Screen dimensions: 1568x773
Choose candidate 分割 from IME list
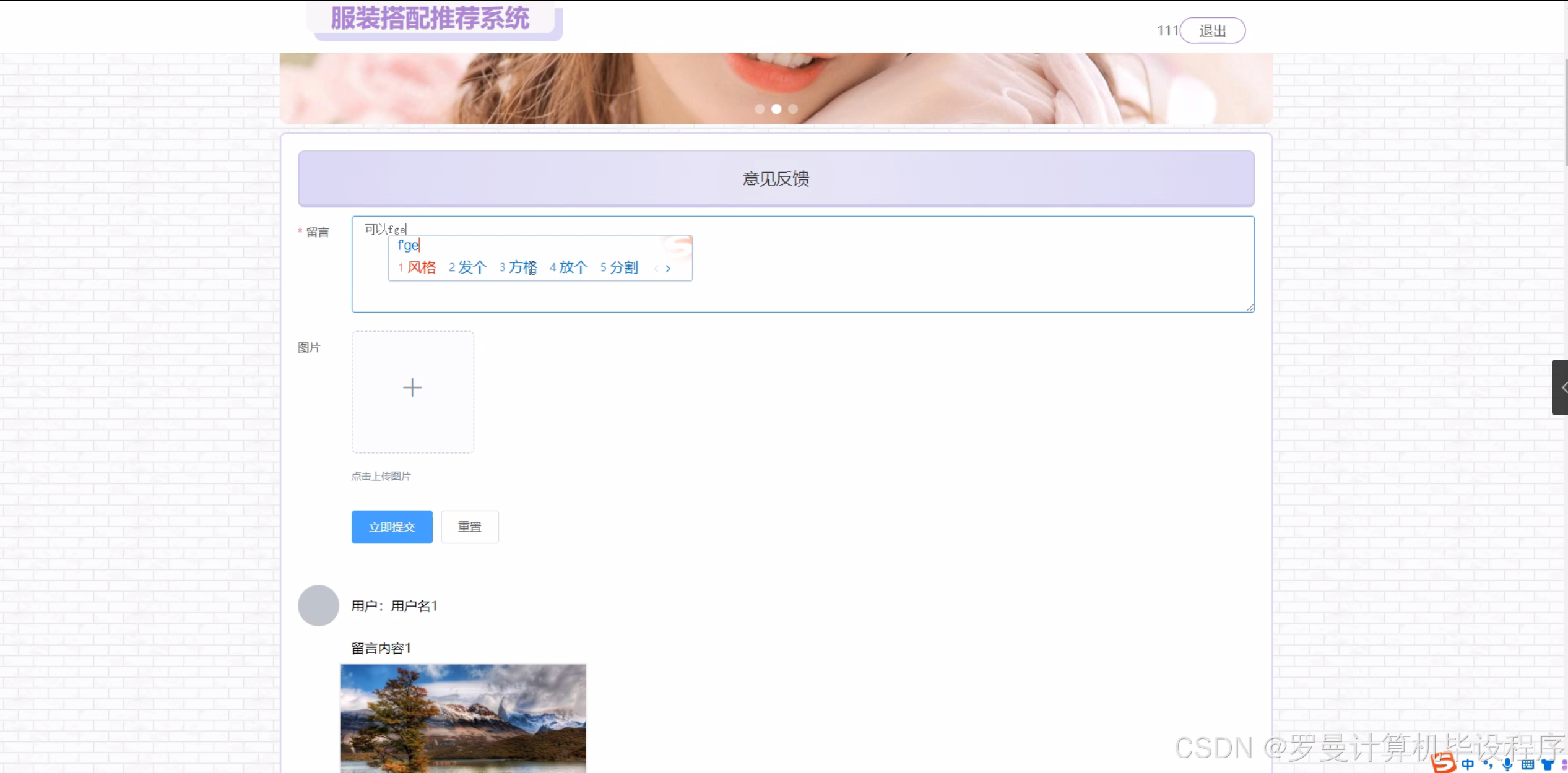(623, 267)
